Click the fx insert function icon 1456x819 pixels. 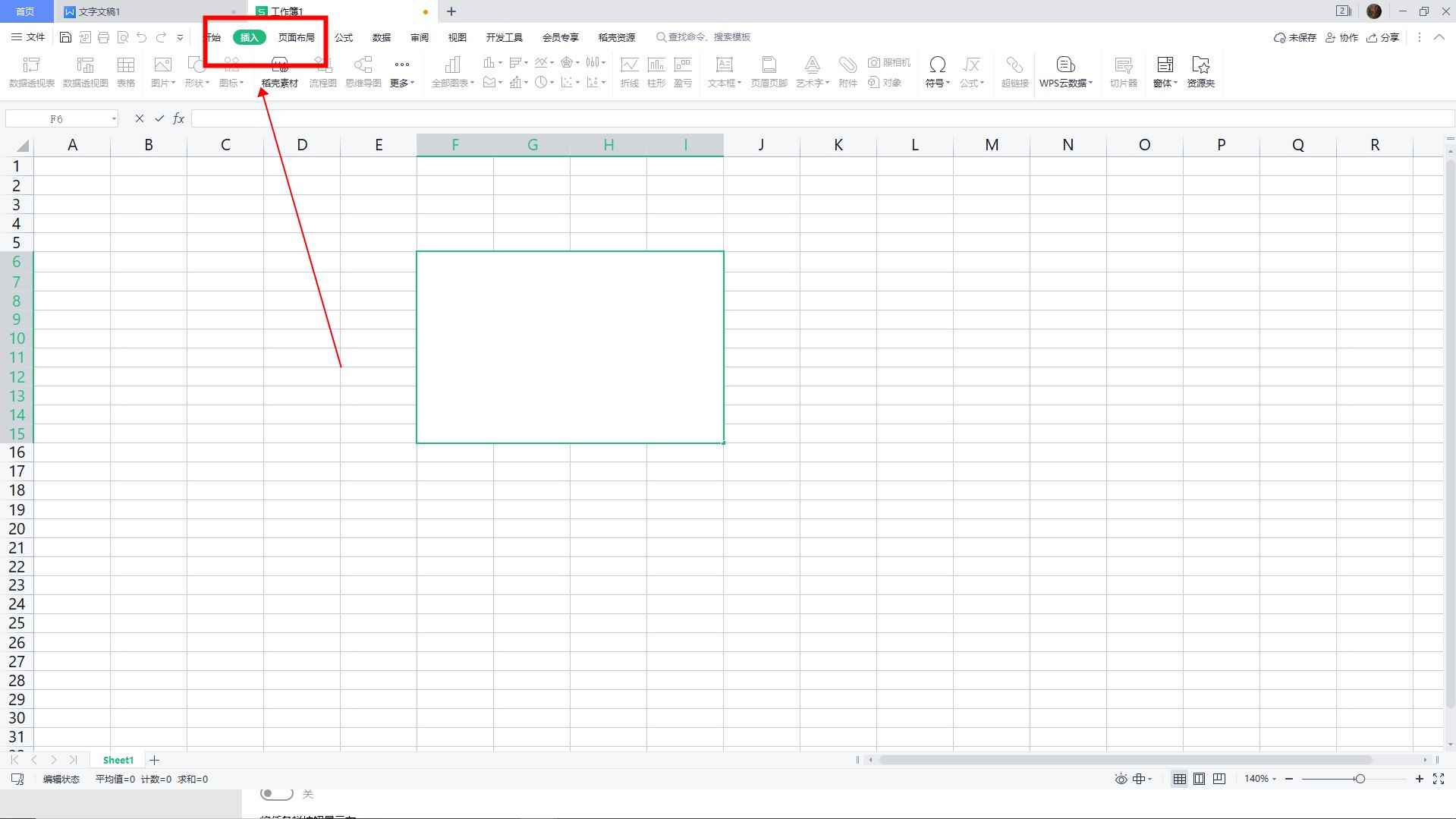178,118
